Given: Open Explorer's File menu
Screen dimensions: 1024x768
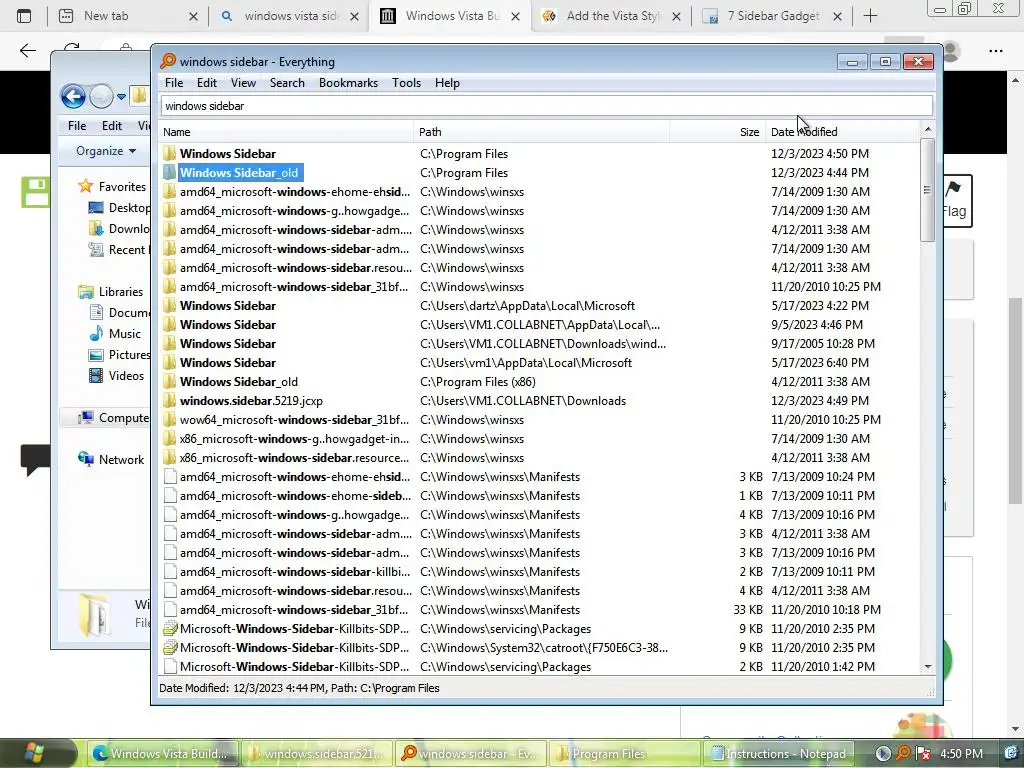Looking at the screenshot, I should (x=77, y=125).
